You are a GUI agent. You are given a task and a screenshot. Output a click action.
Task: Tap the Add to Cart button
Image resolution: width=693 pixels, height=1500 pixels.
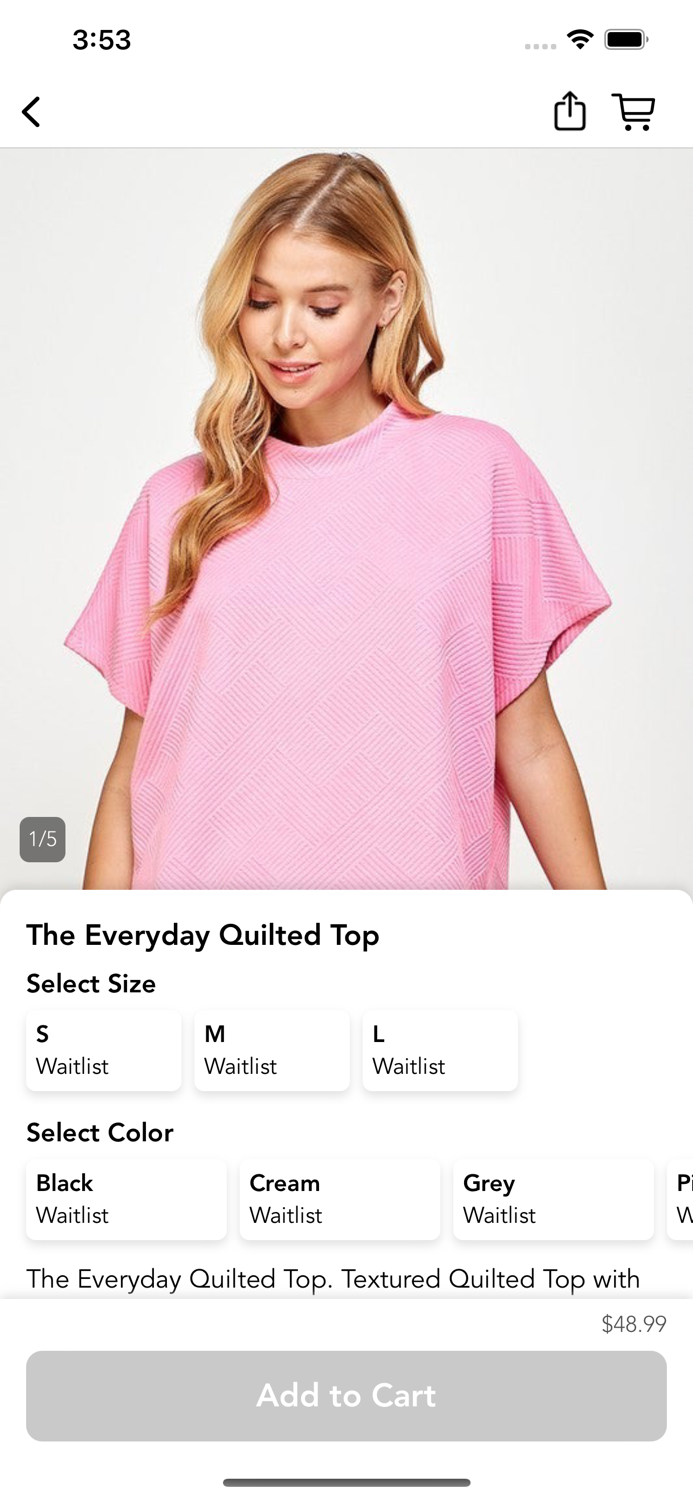[346, 1396]
